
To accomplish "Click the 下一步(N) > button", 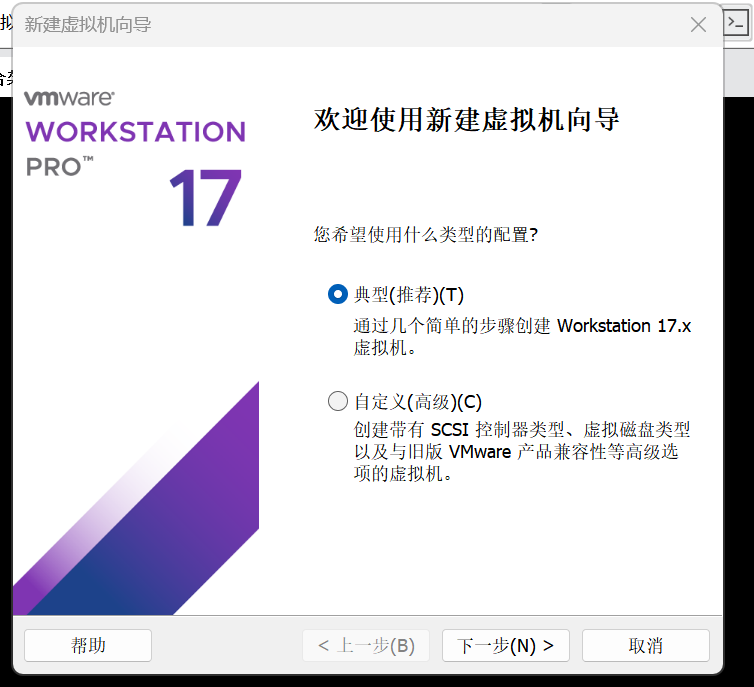I will (x=505, y=645).
